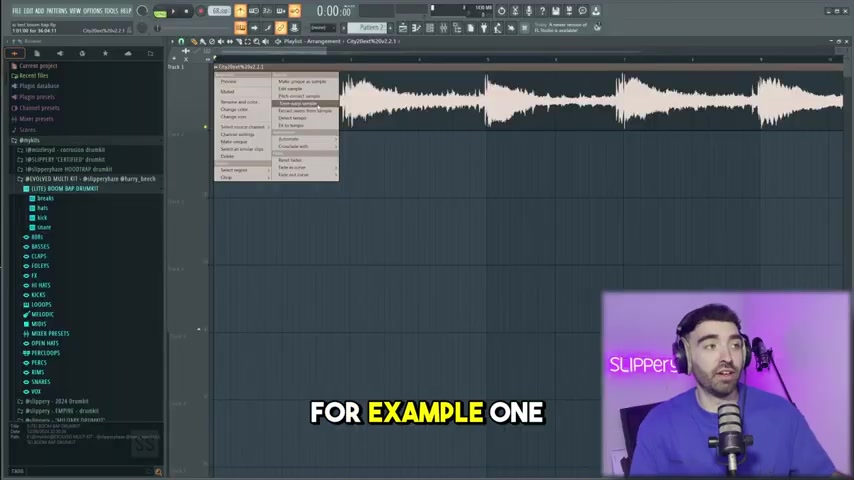
Task: Select the playlist pencil draw tool
Action: coord(194,41)
